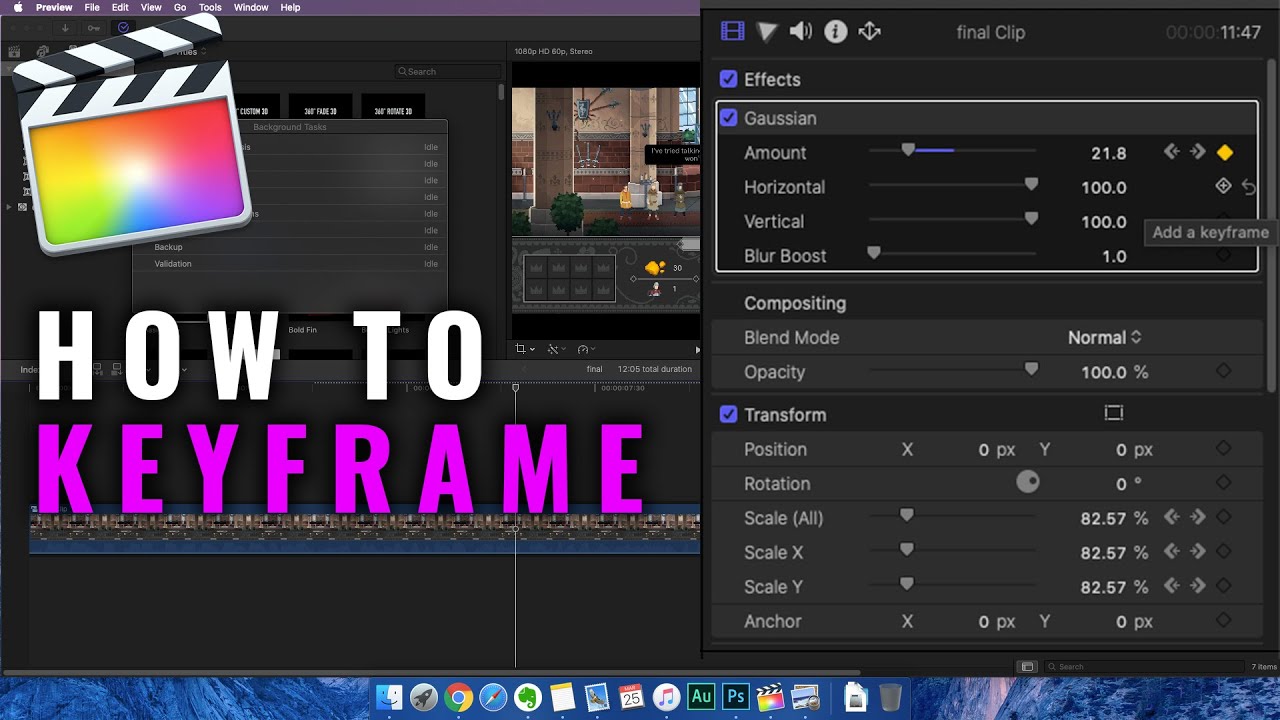Click the import media arrow button
Viewport: 1280px width, 720px height.
point(66,28)
